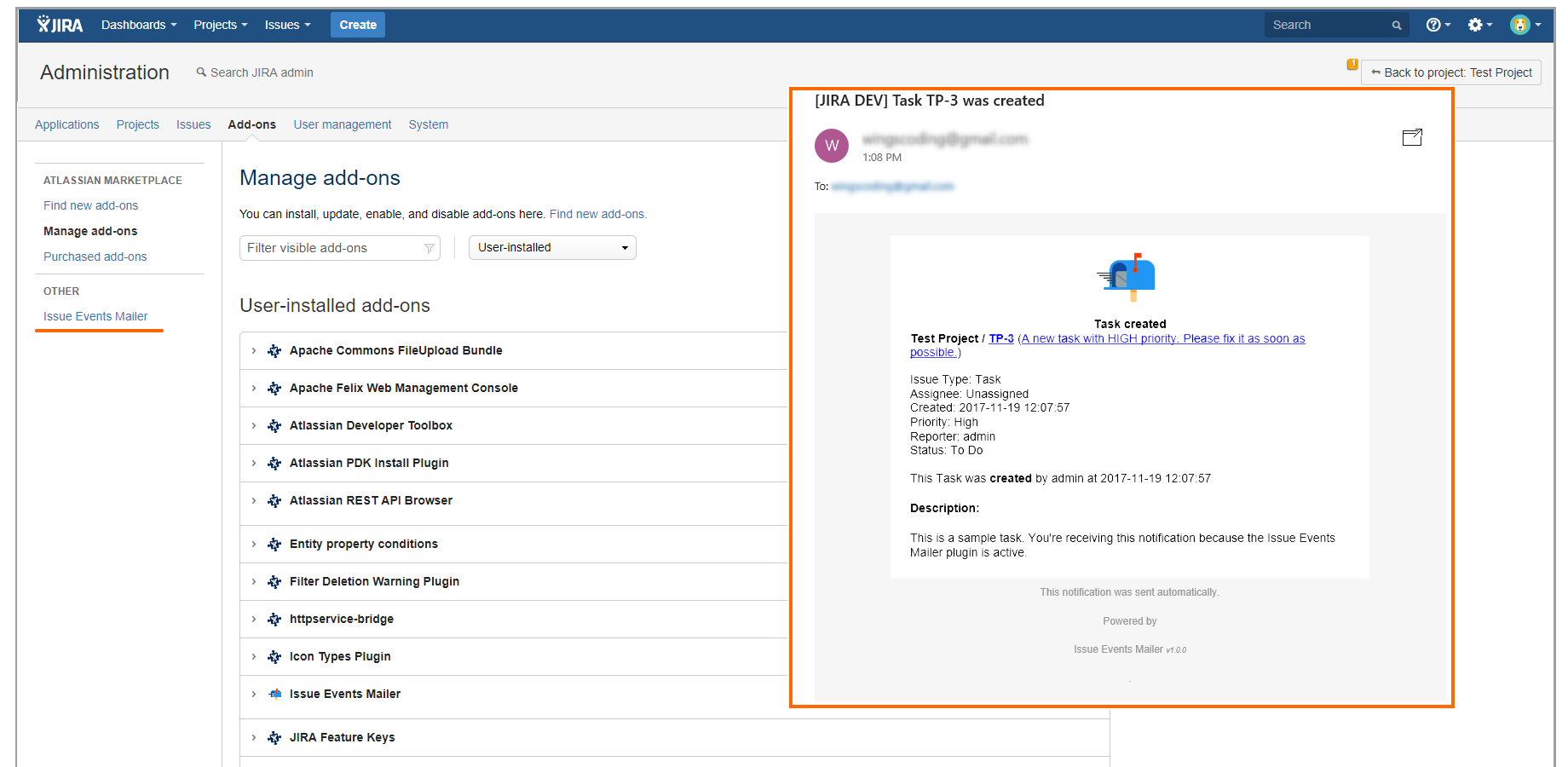Expand Issue Events Mailer add-on row
Viewport: 1568px width, 767px height.
click(254, 694)
